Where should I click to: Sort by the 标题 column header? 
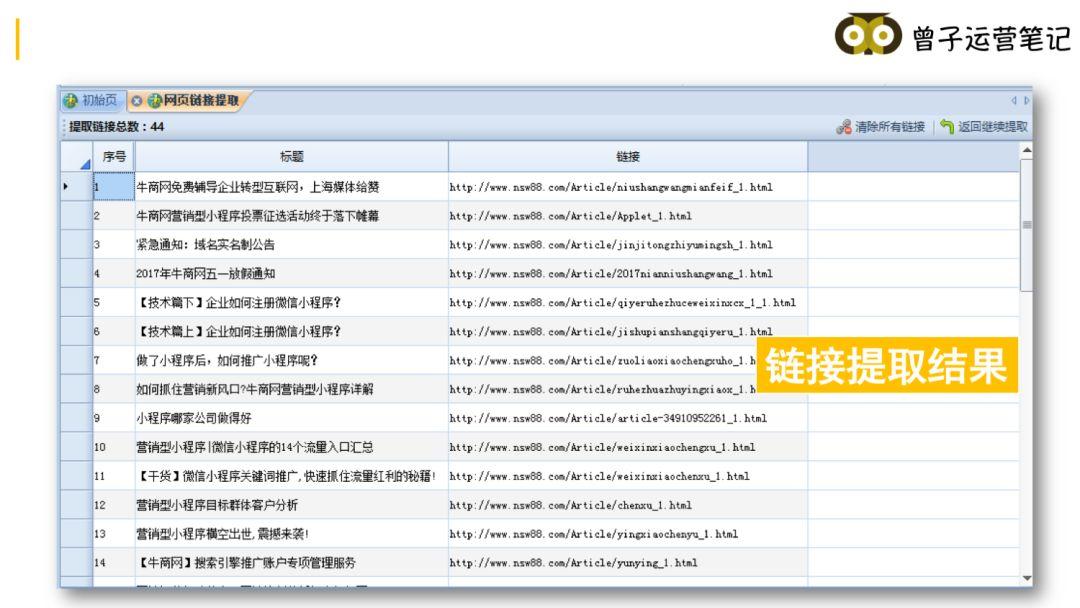coord(291,156)
